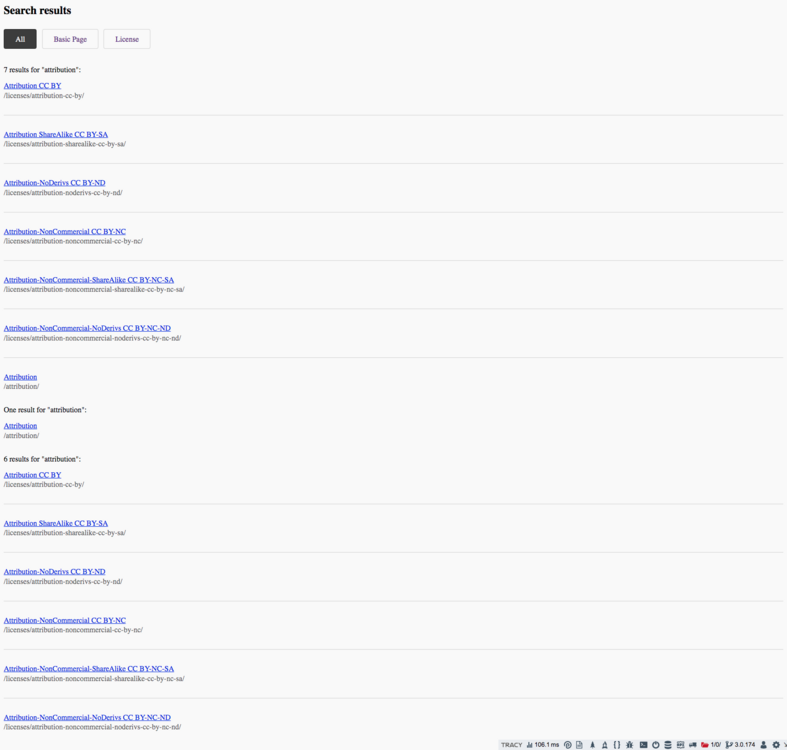
Task: Open the document page icon in Tracy bar
Action: [579, 745]
